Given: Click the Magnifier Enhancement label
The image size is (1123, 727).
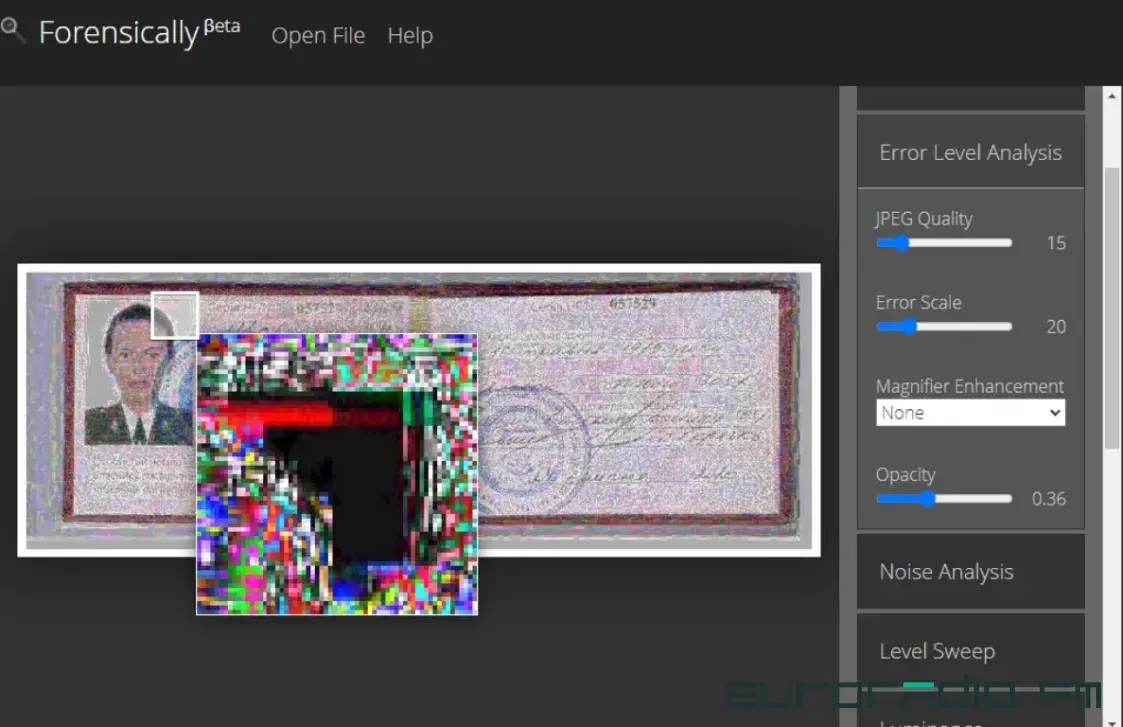Looking at the screenshot, I should click(969, 386).
